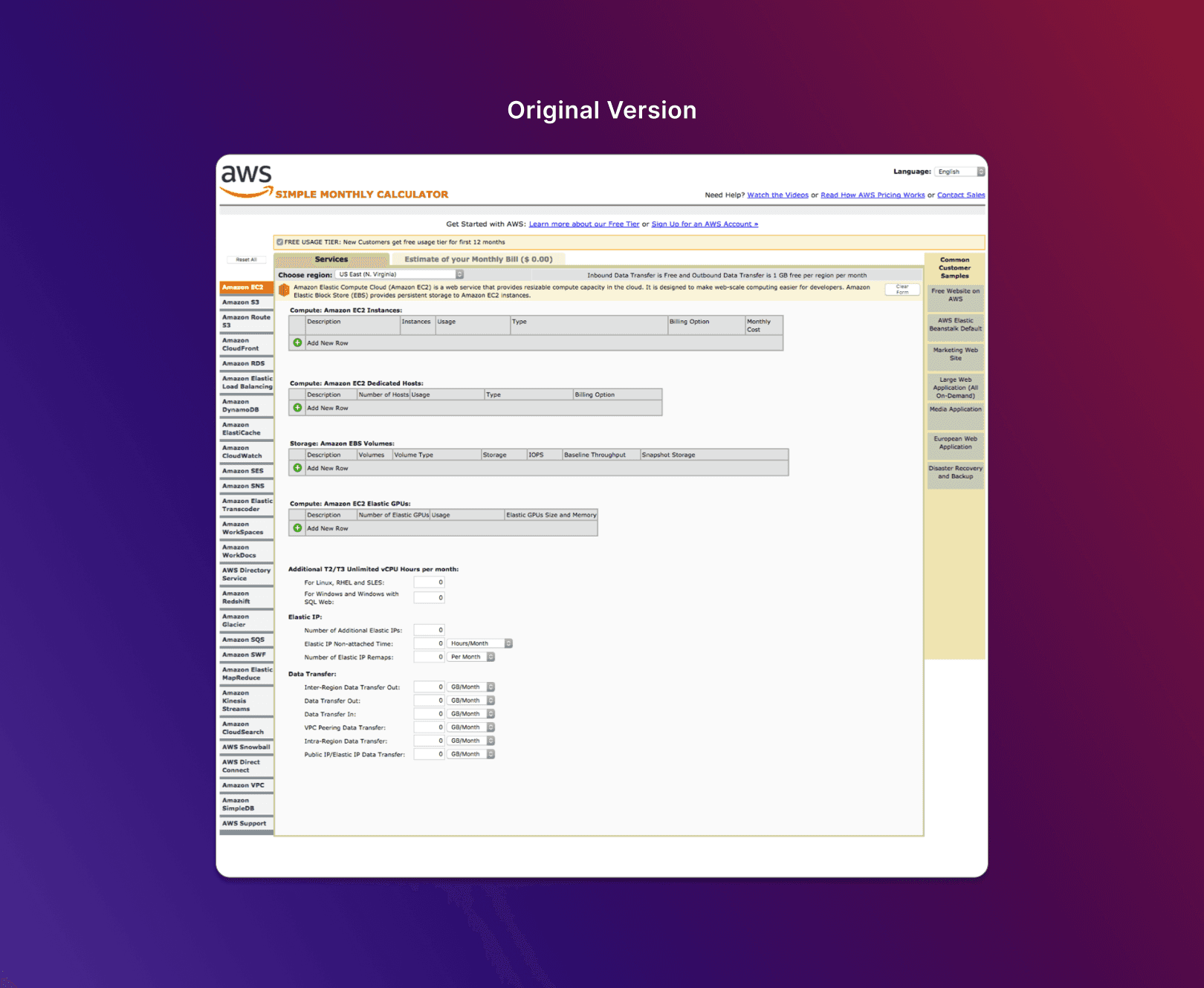The width and height of the screenshot is (1204, 988).
Task: Select Amazon Redshift in the sidebar
Action: coord(247,597)
